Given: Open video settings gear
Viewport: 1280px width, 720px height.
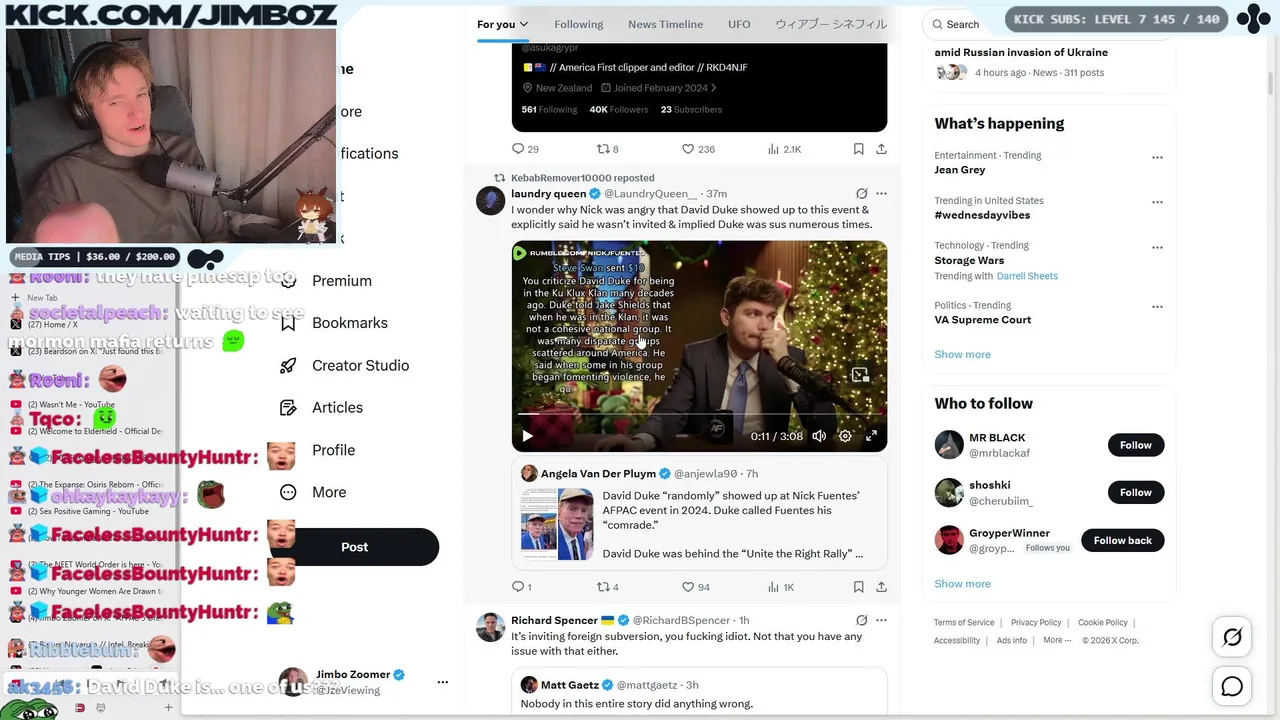Looking at the screenshot, I should coord(845,436).
